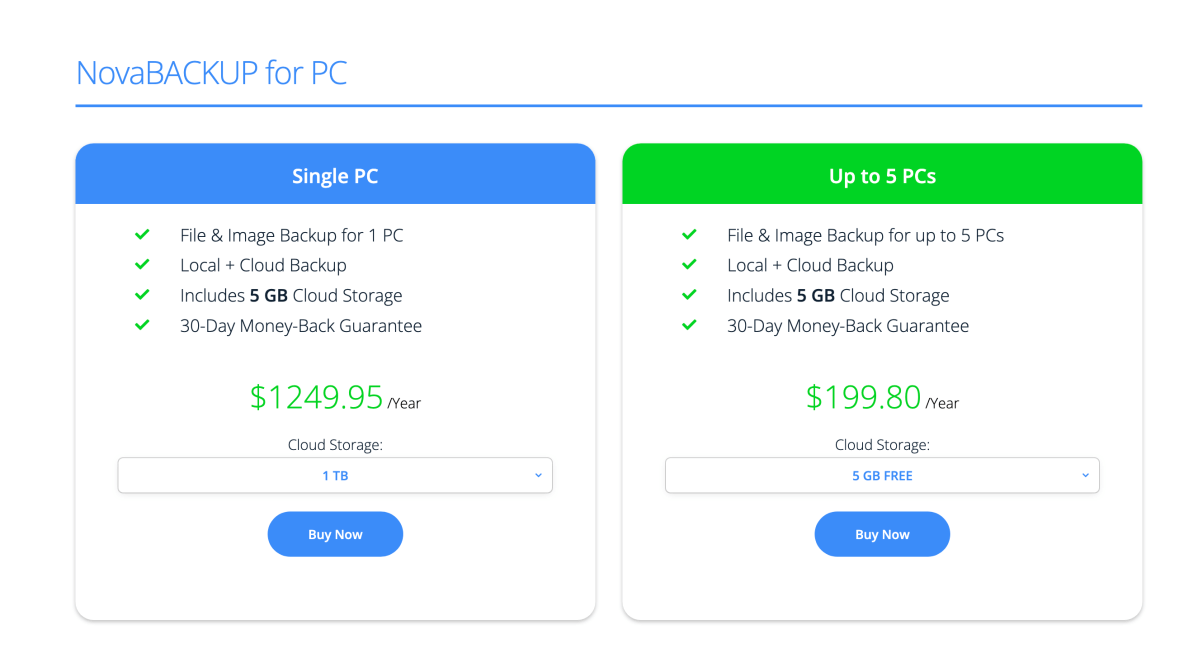
Task: Buy the Up to 5 PCs plan
Action: point(882,534)
